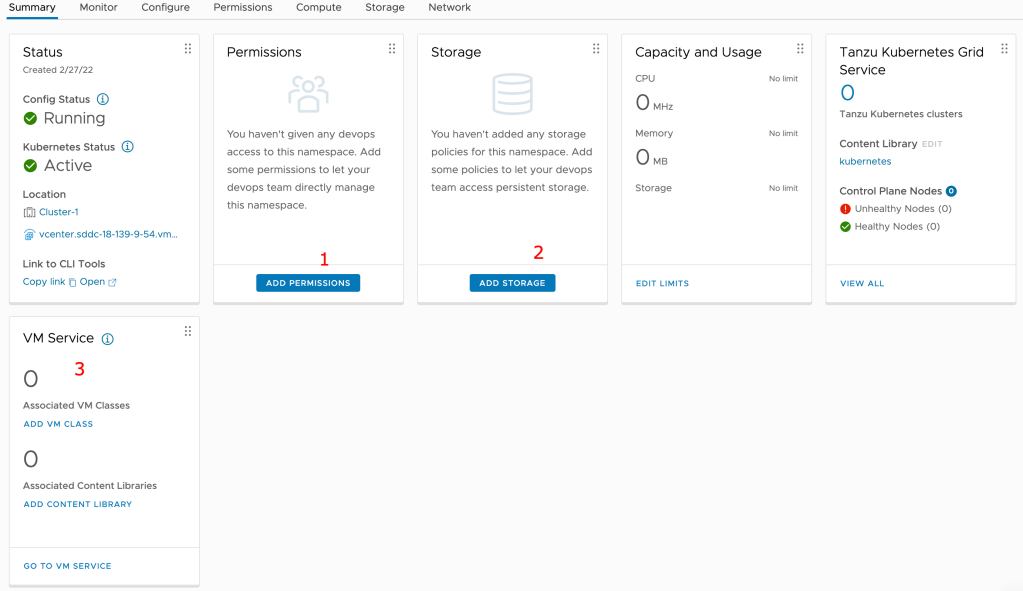
Task: Click drag handle on Status card
Action: pos(188,49)
